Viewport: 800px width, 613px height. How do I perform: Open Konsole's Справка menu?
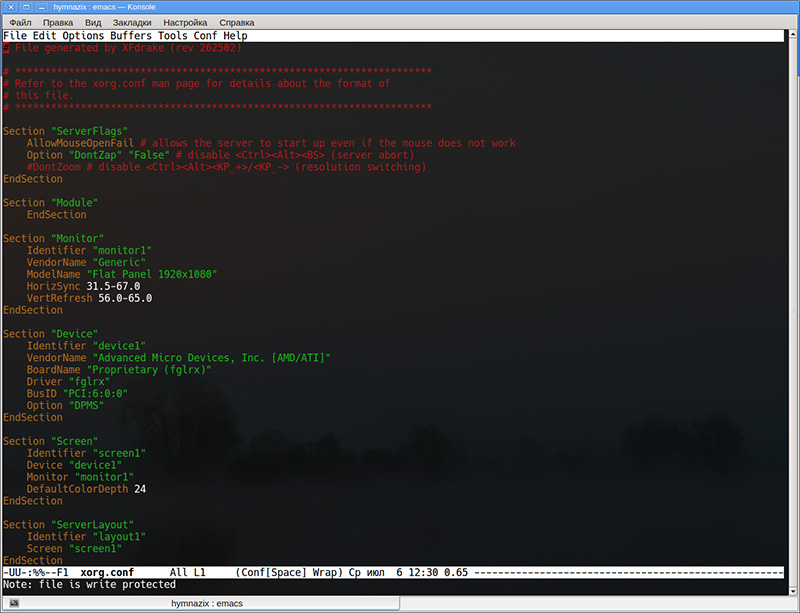click(x=239, y=21)
